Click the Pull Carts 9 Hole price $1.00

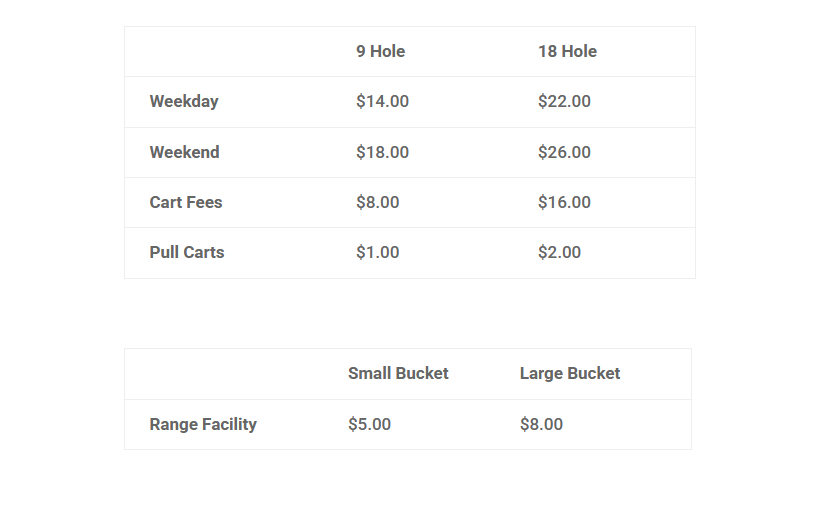377,253
